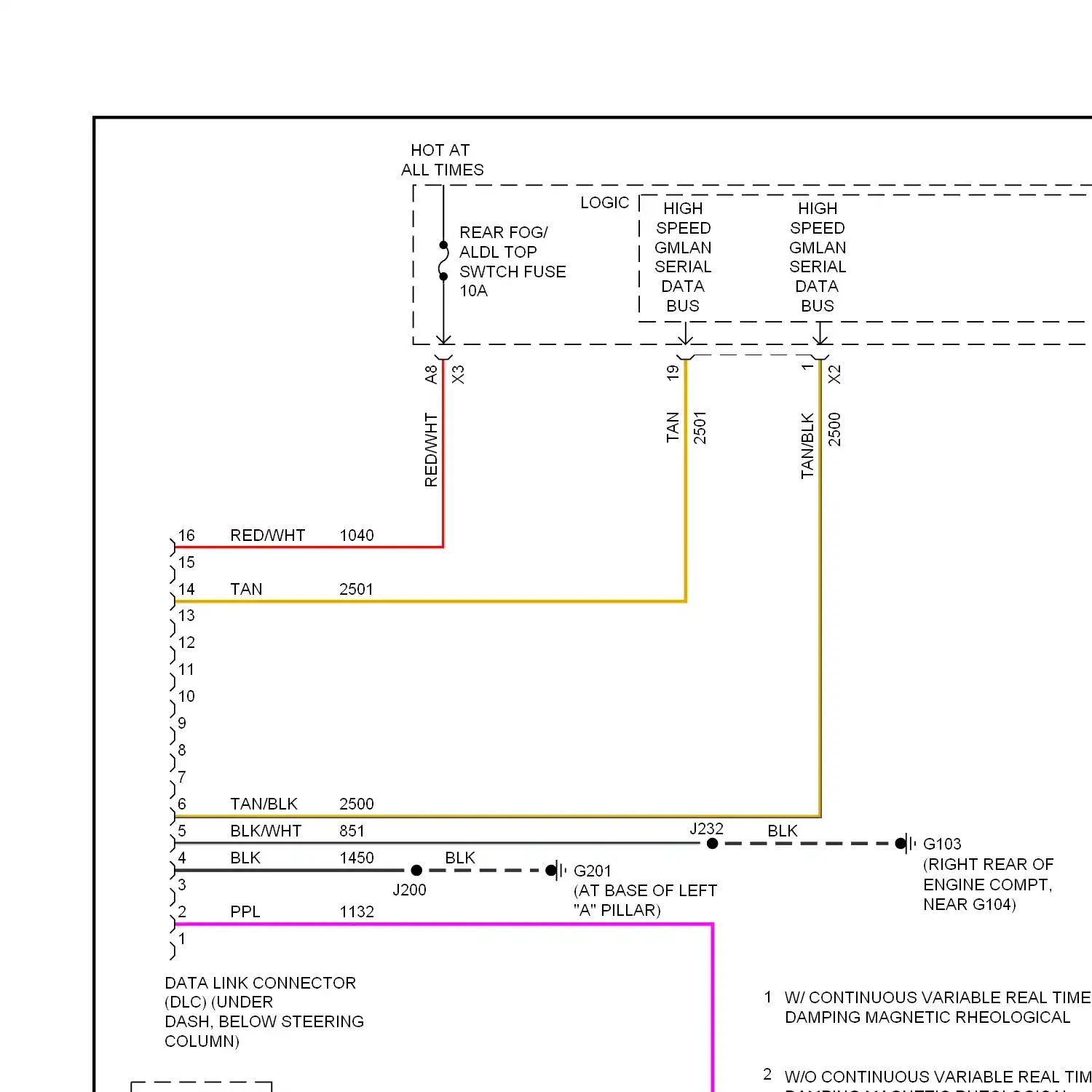Image resolution: width=1092 pixels, height=1092 pixels.
Task: Click connector label X2
Action: 834,374
